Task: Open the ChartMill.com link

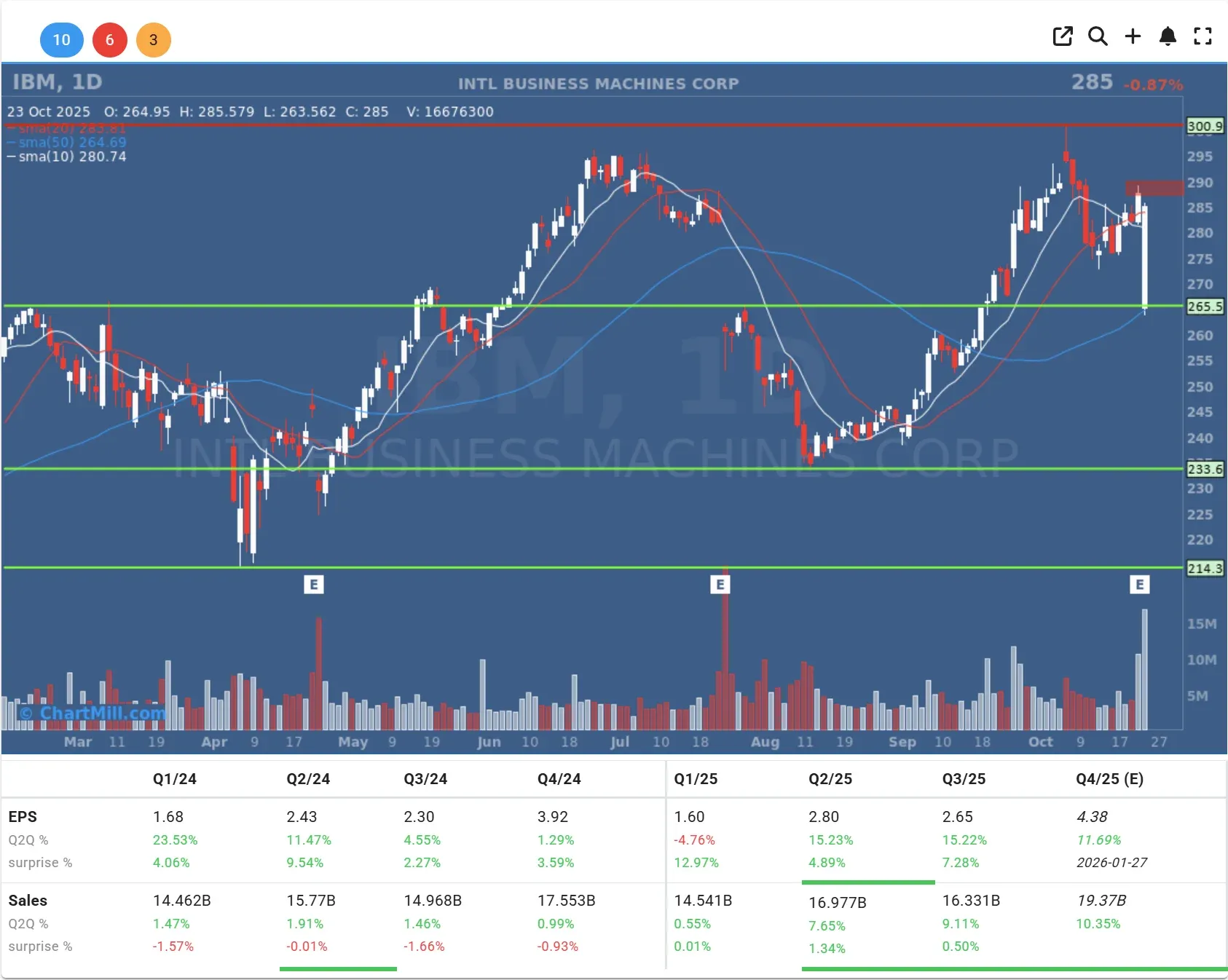Action: click(93, 714)
